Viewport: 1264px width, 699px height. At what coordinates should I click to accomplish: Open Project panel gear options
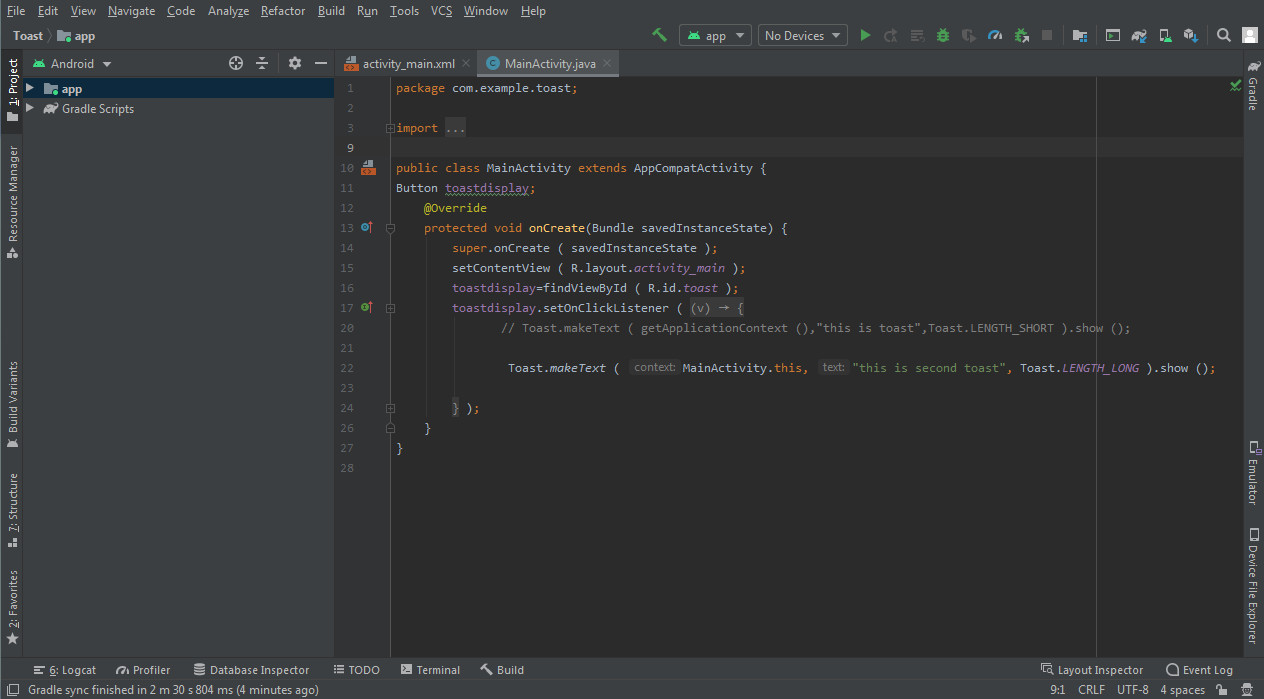point(295,63)
